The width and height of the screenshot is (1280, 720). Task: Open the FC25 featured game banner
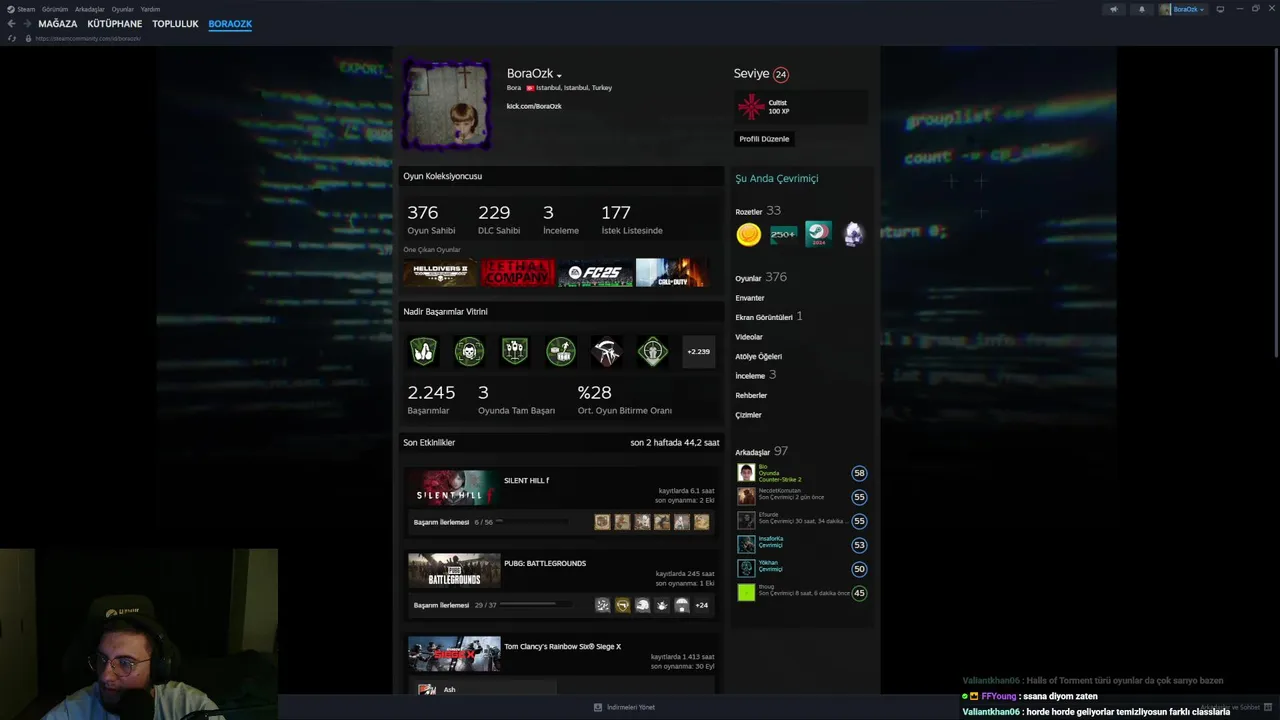[x=594, y=273]
